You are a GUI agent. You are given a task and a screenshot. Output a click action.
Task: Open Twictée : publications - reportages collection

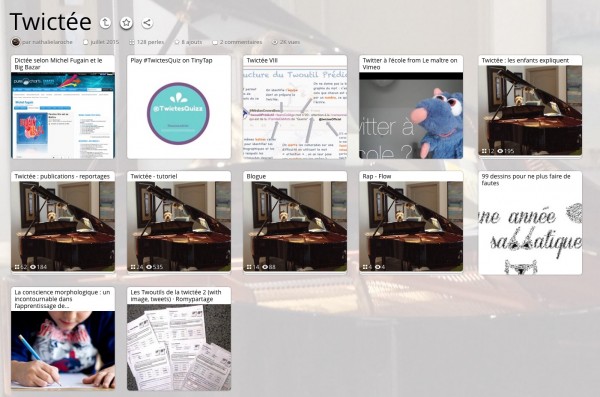point(63,221)
